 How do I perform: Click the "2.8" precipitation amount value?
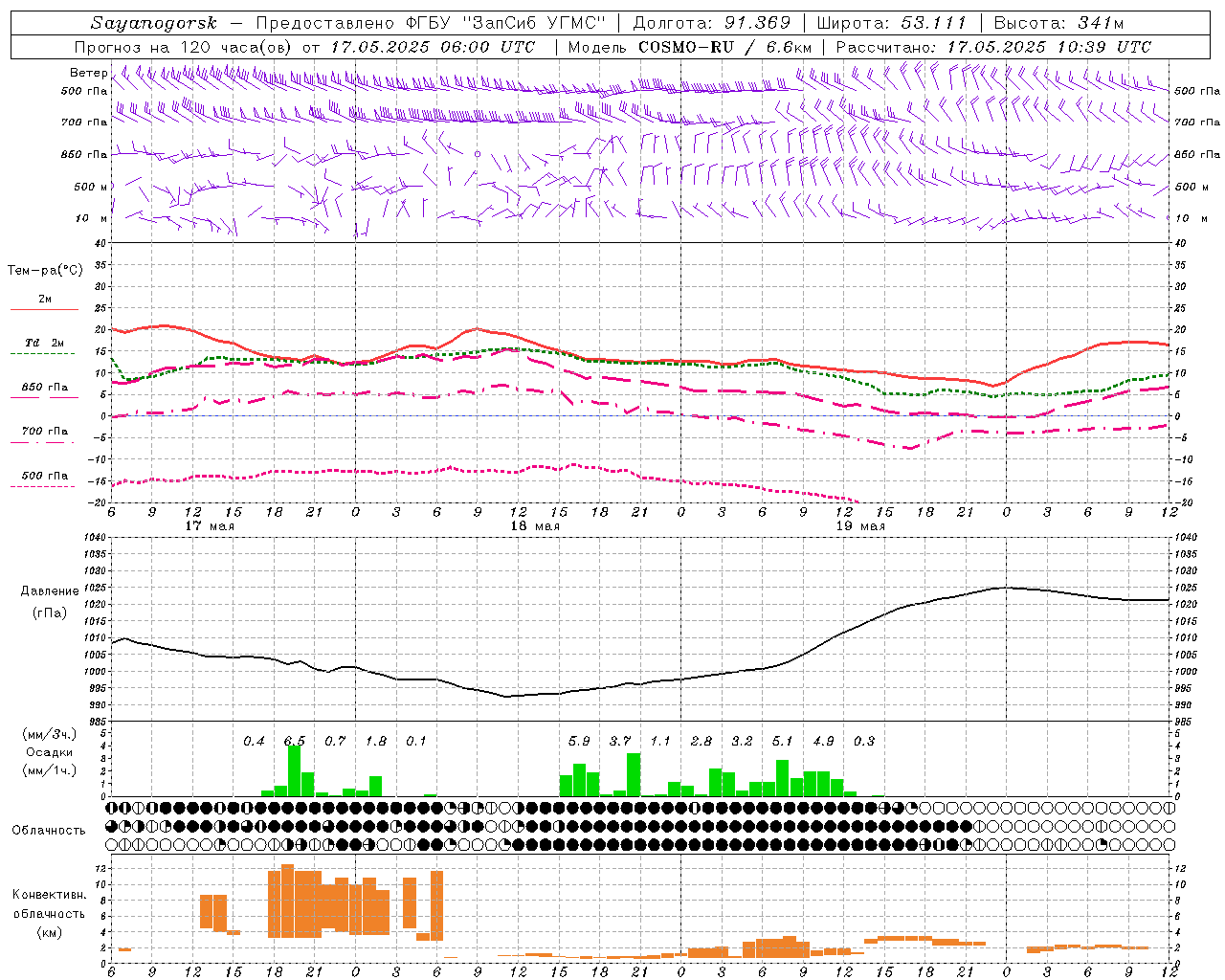pos(702,741)
